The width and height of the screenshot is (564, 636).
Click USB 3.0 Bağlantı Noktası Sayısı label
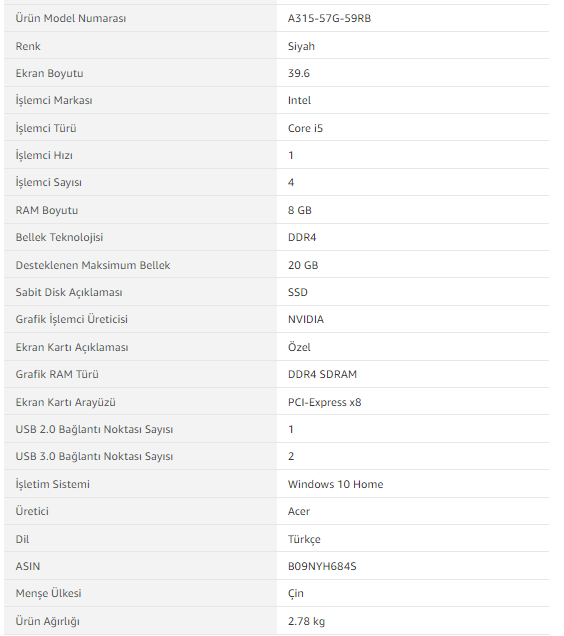pos(94,457)
